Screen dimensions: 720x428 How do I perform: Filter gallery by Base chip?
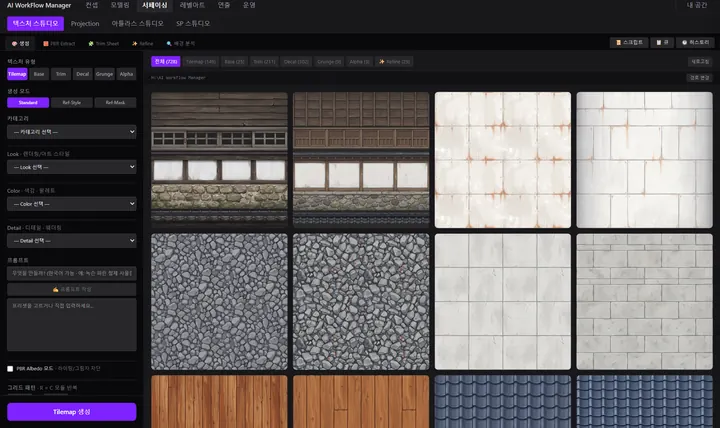click(234, 62)
